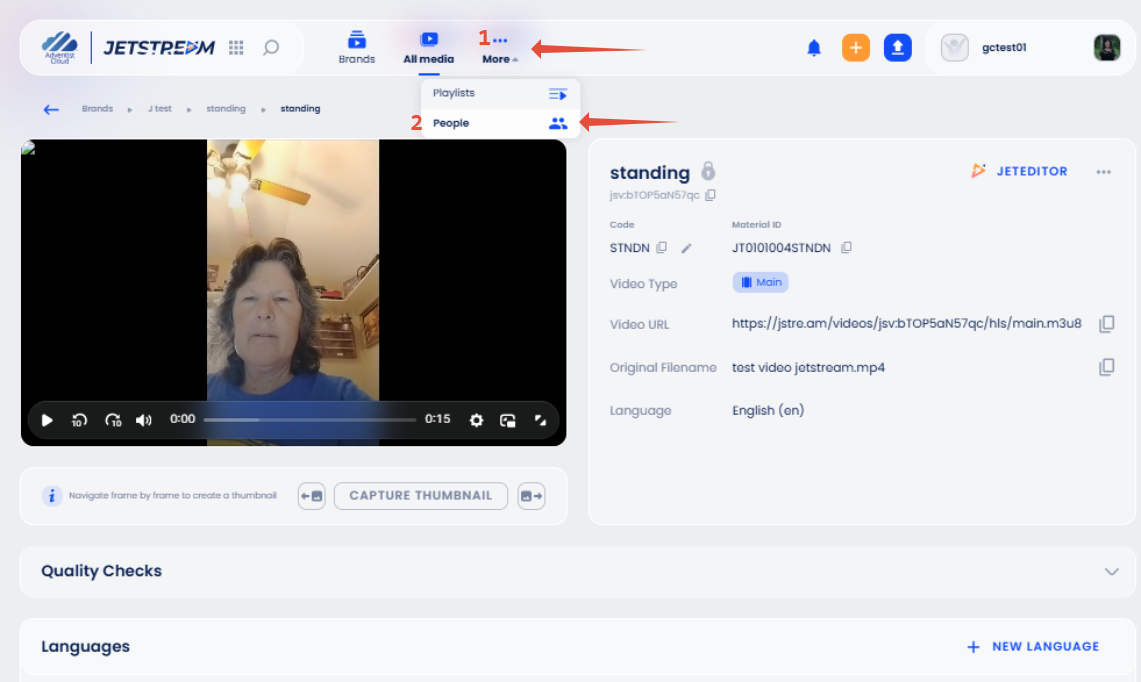The image size is (1141, 682).
Task: Open JETEDITOR
Action: [x=1019, y=171]
